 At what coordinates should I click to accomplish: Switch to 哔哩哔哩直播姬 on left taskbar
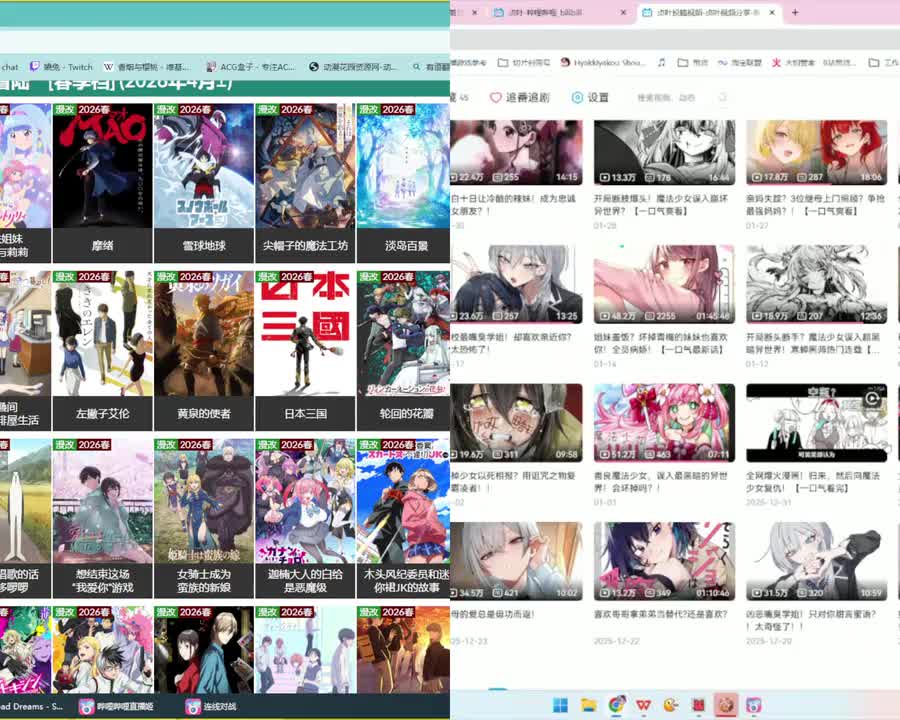116,706
